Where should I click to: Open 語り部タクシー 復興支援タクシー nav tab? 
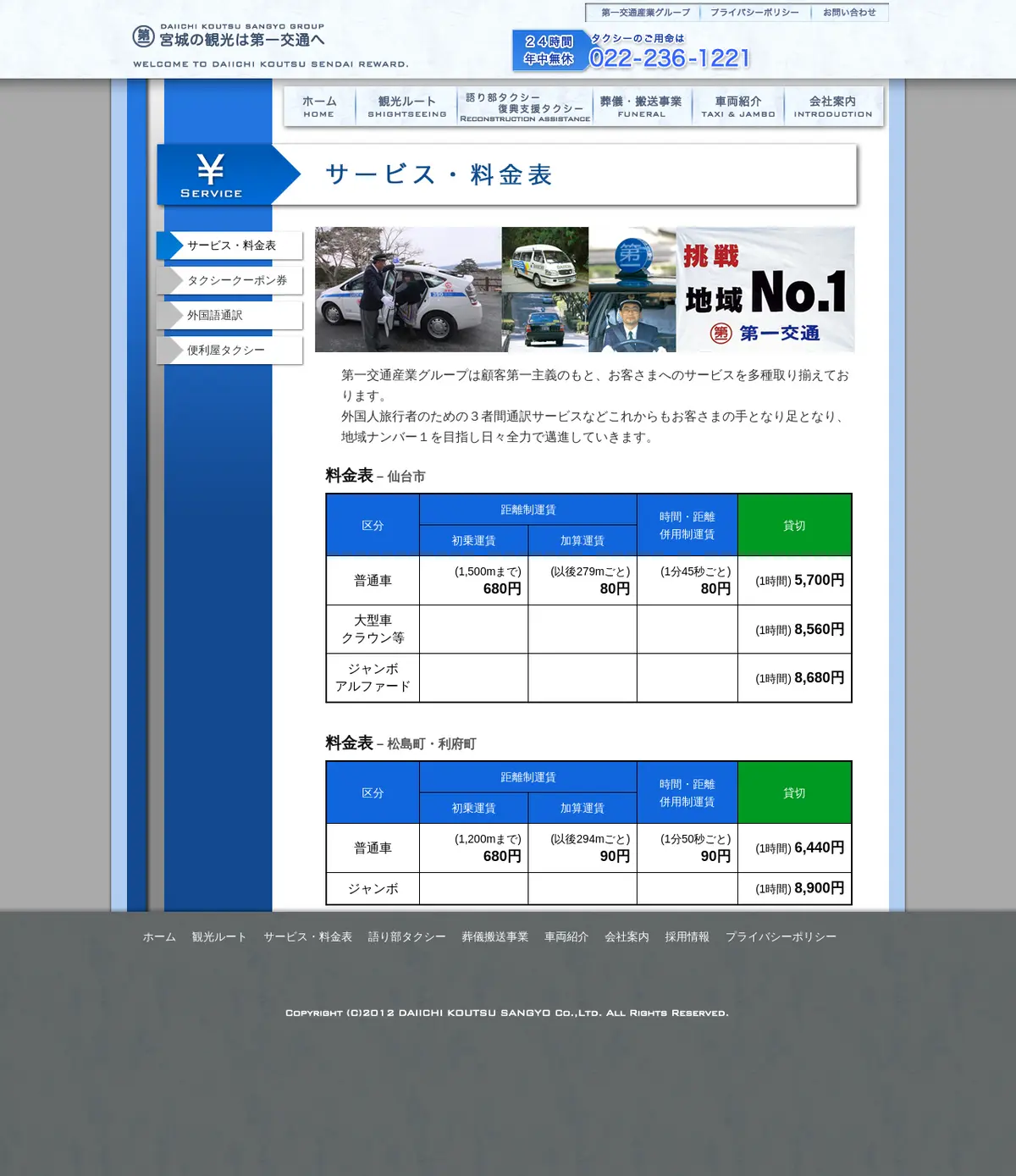click(x=525, y=107)
